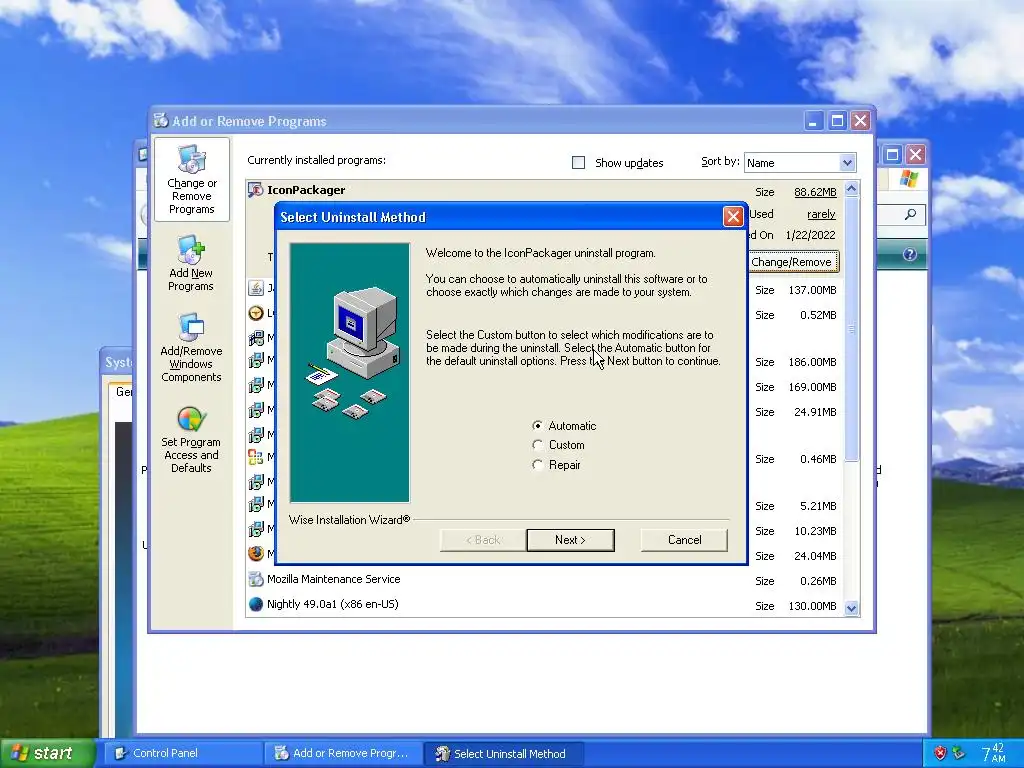Click the Nightly globe icon
Screen dimensions: 1024x768
tap(256, 604)
